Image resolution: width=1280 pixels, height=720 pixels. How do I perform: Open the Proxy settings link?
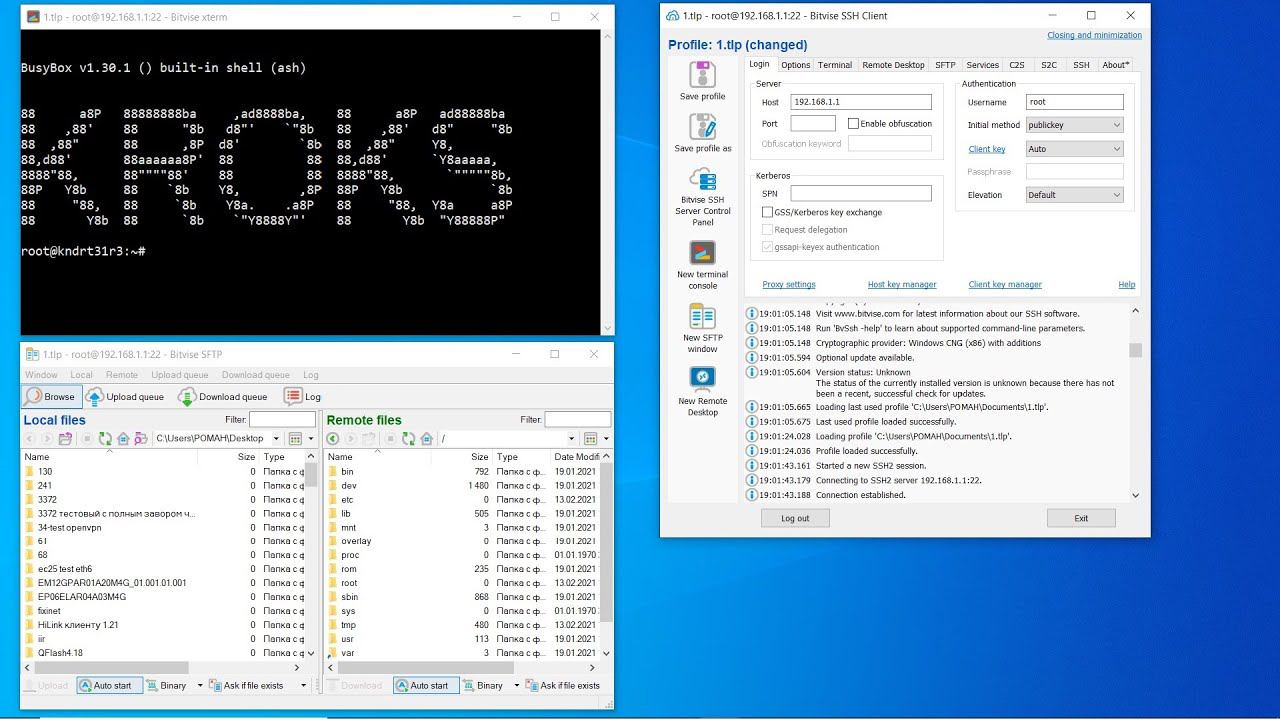789,285
